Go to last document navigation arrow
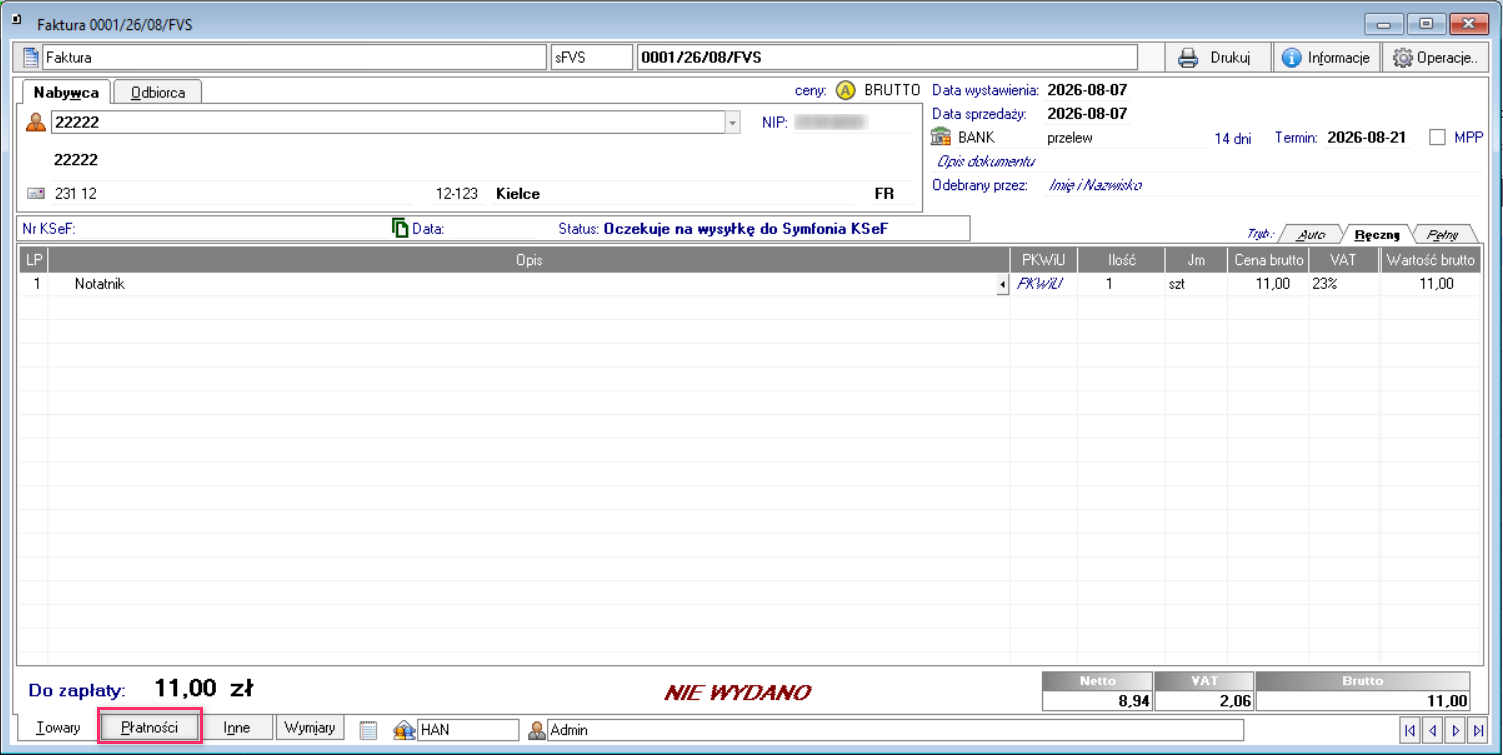 point(1478,731)
